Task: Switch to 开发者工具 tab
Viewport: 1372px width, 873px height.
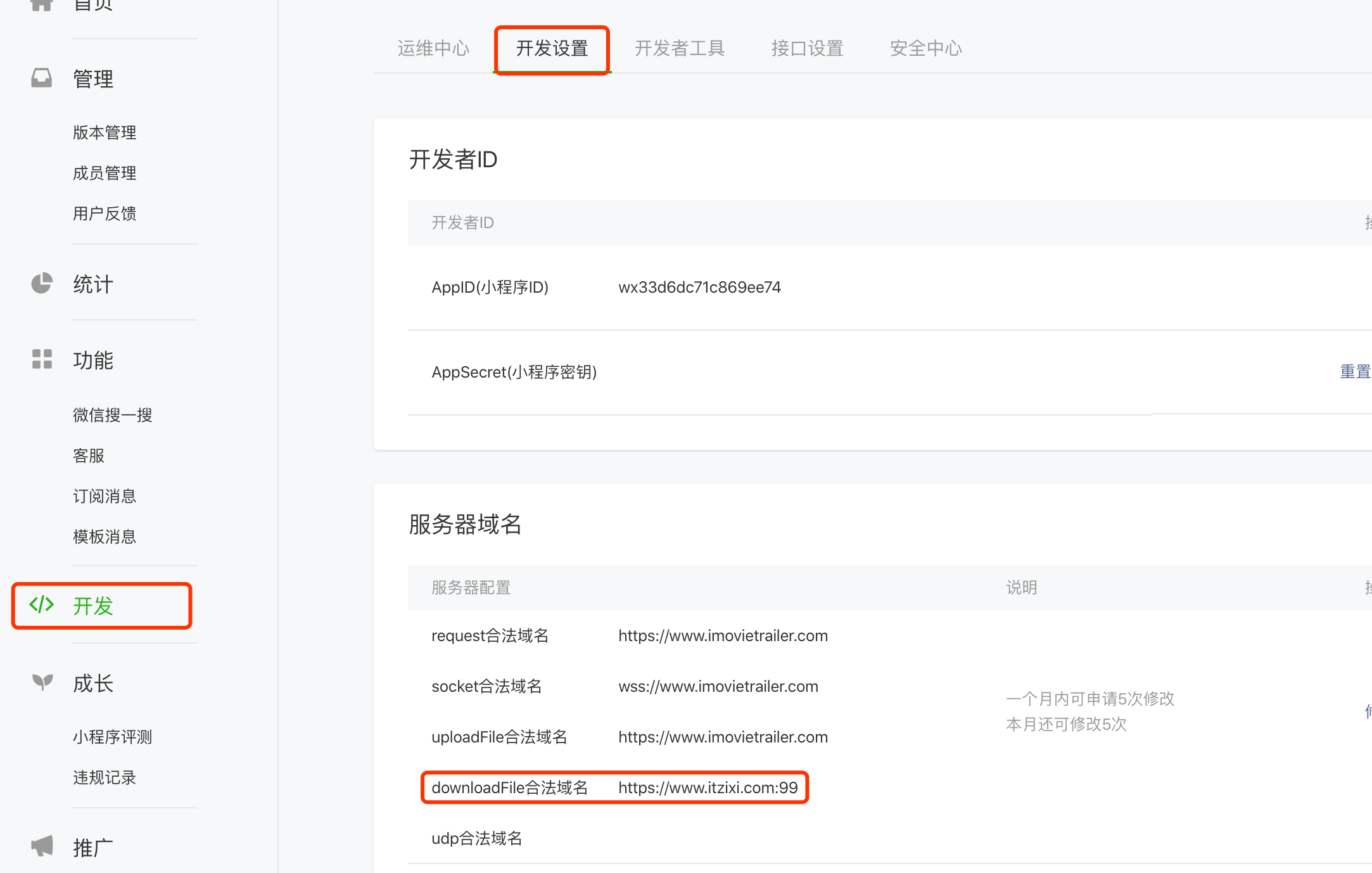Action: 679,48
